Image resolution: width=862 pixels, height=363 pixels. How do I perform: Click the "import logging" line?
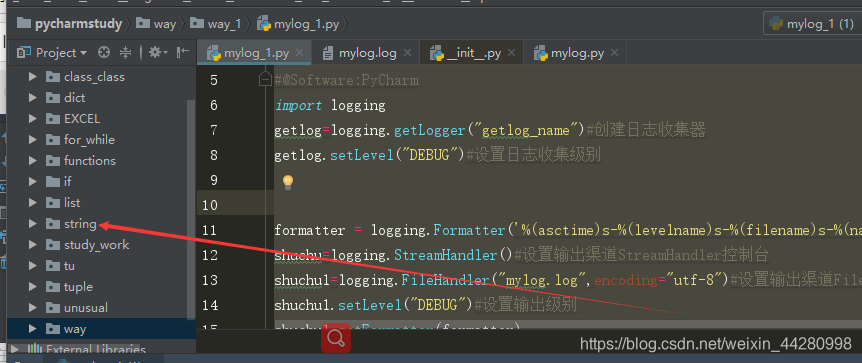click(x=330, y=105)
